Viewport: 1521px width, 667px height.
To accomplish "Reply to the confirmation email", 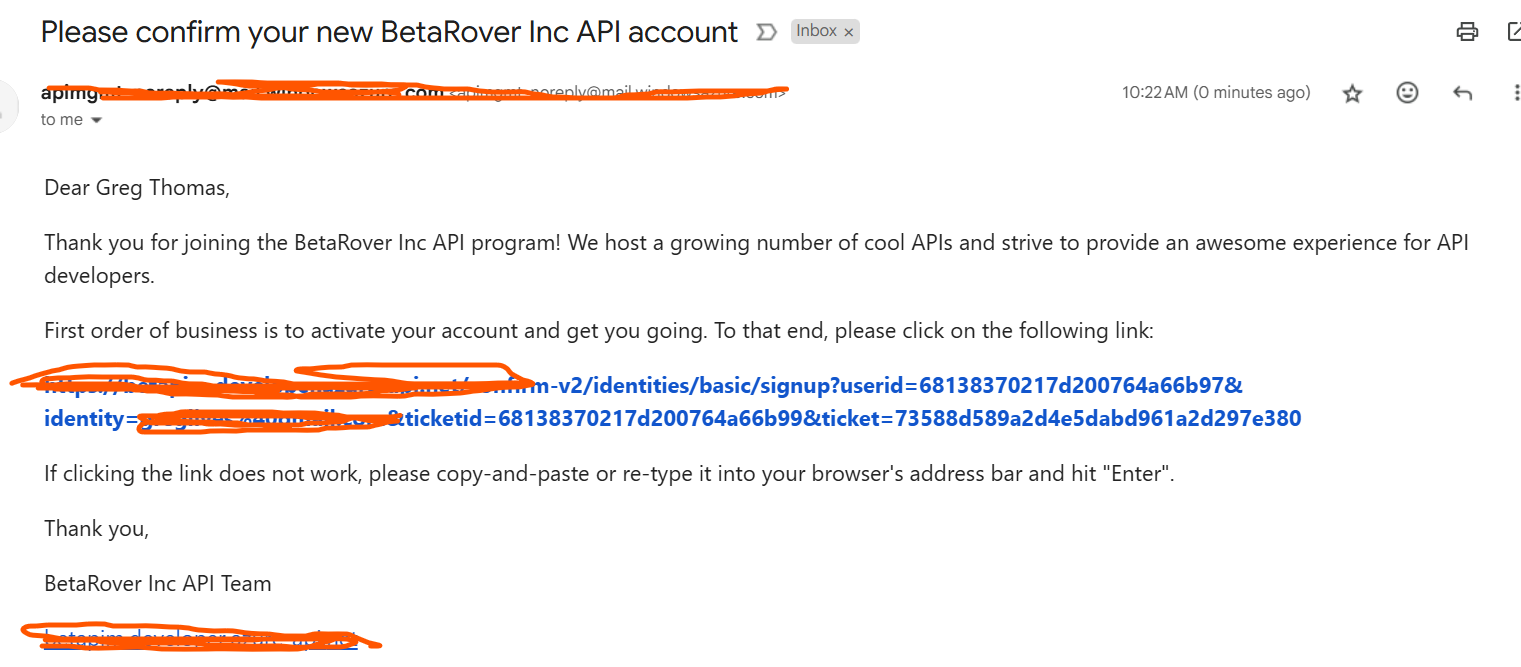I will click(x=1462, y=92).
